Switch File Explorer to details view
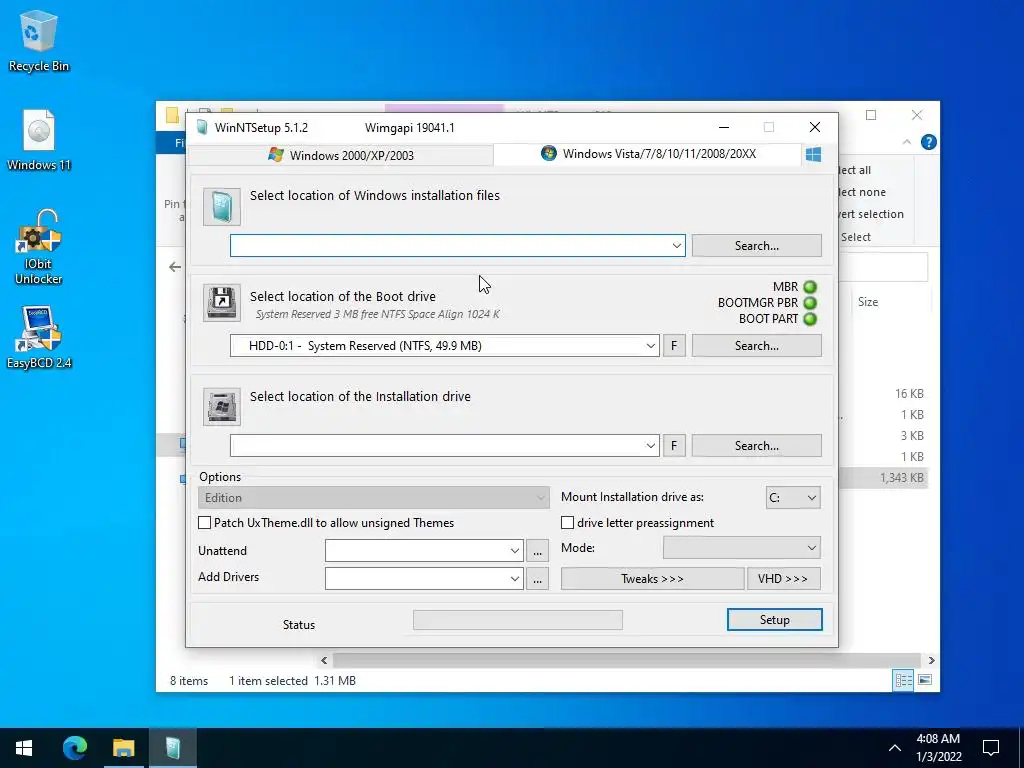1024x768 pixels. [904, 680]
